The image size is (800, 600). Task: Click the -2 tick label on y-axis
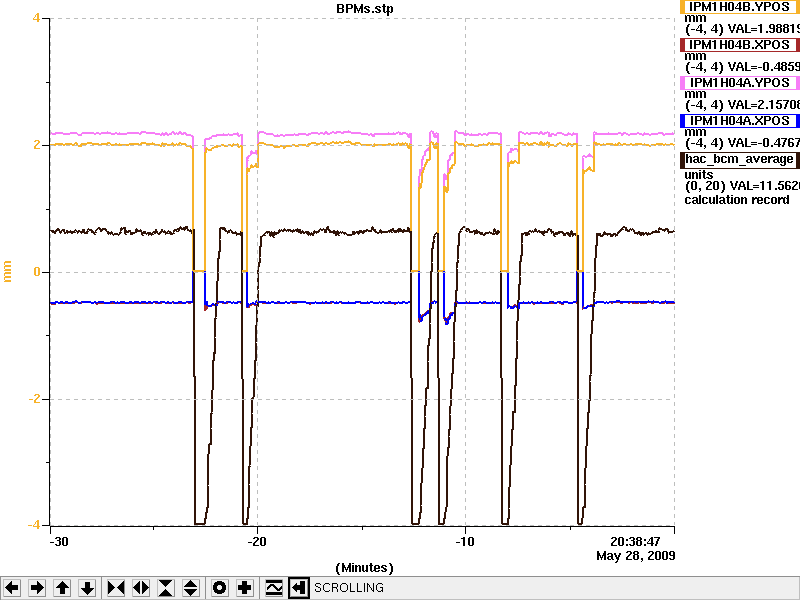coord(34,398)
